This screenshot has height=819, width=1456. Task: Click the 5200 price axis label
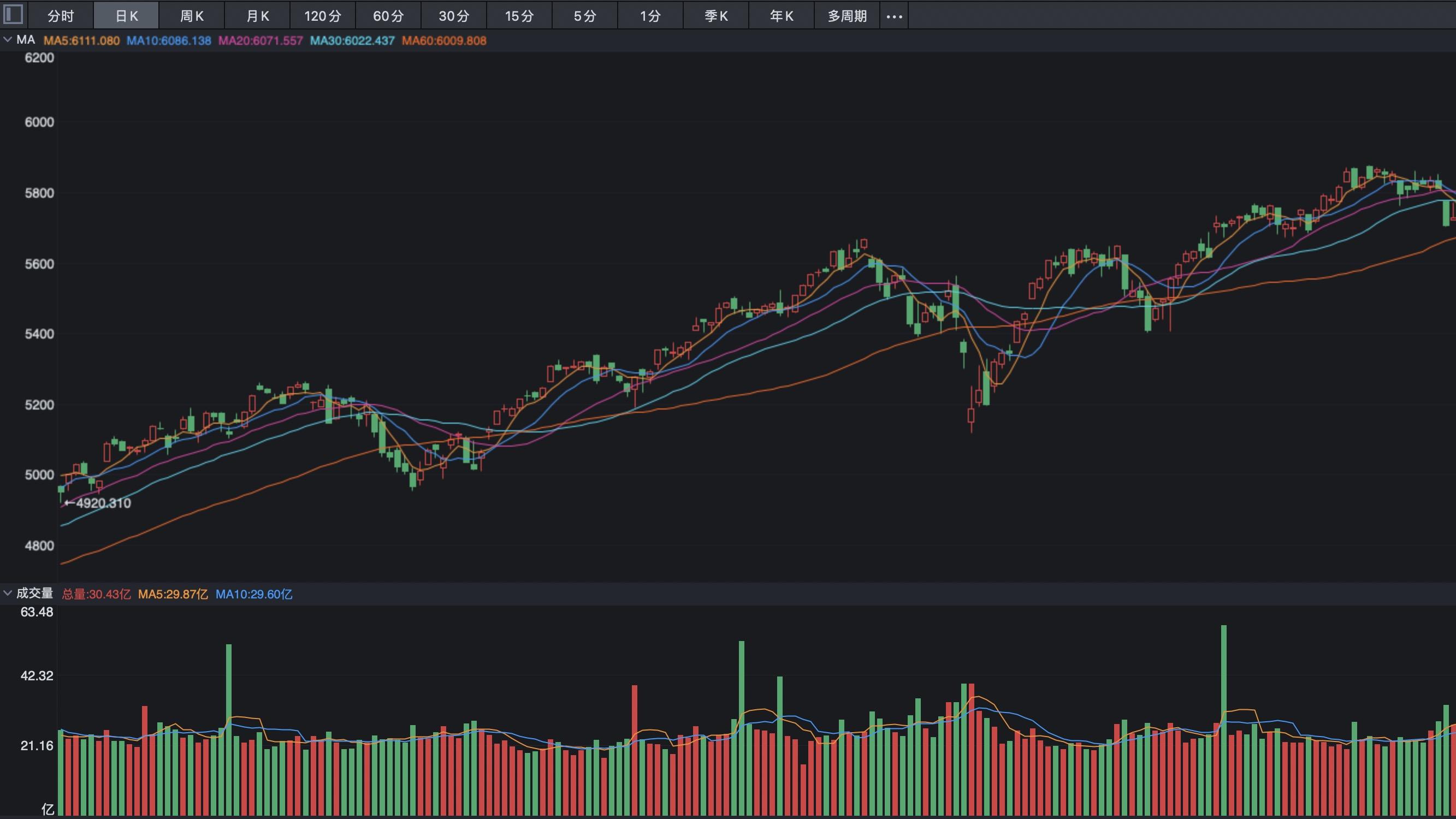coord(39,405)
